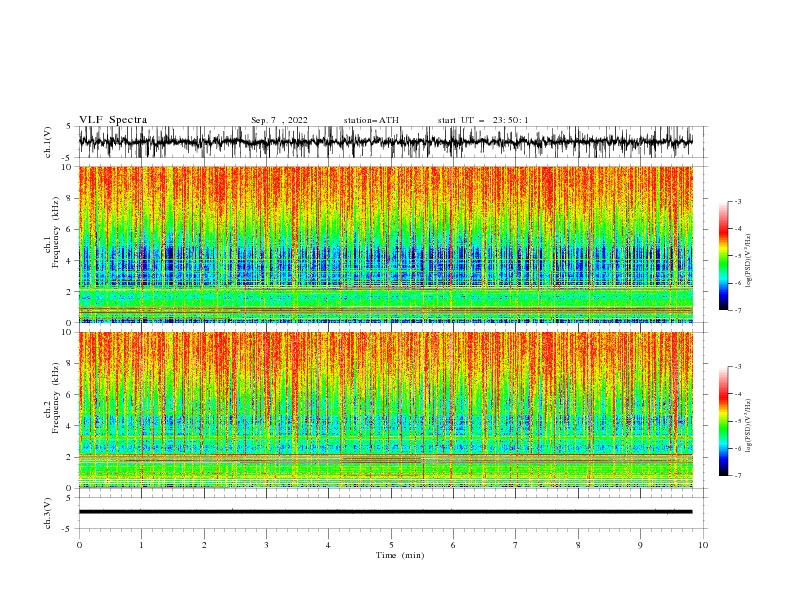Click time axis tick label "4"
The width and height of the screenshot is (792, 612).
point(329,545)
